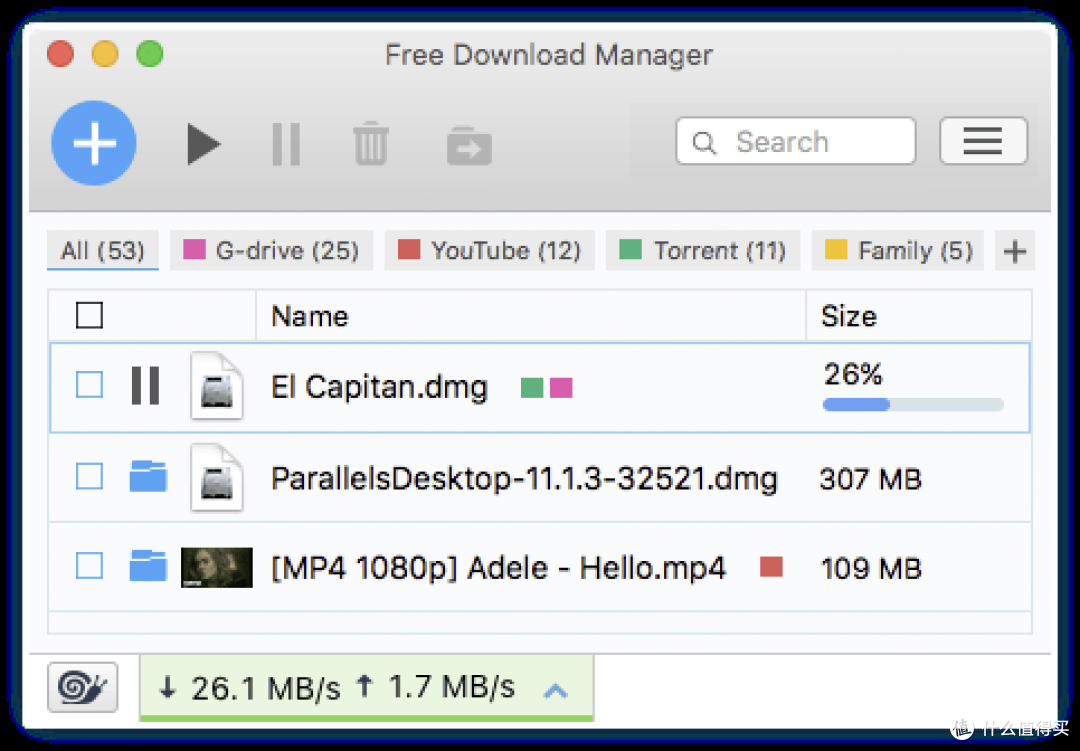1080x751 pixels.
Task: Toggle snail mode speed limiter
Action: (x=82, y=688)
